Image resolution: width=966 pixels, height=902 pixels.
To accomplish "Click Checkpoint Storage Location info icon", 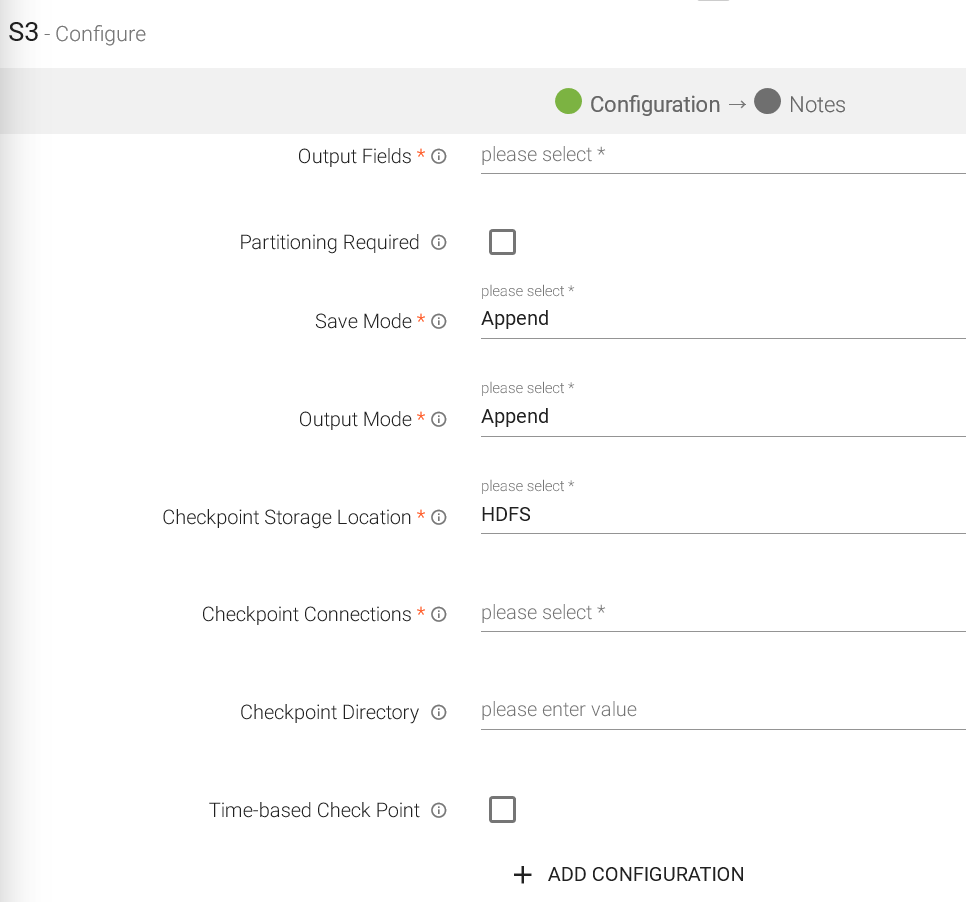I will 438,518.
